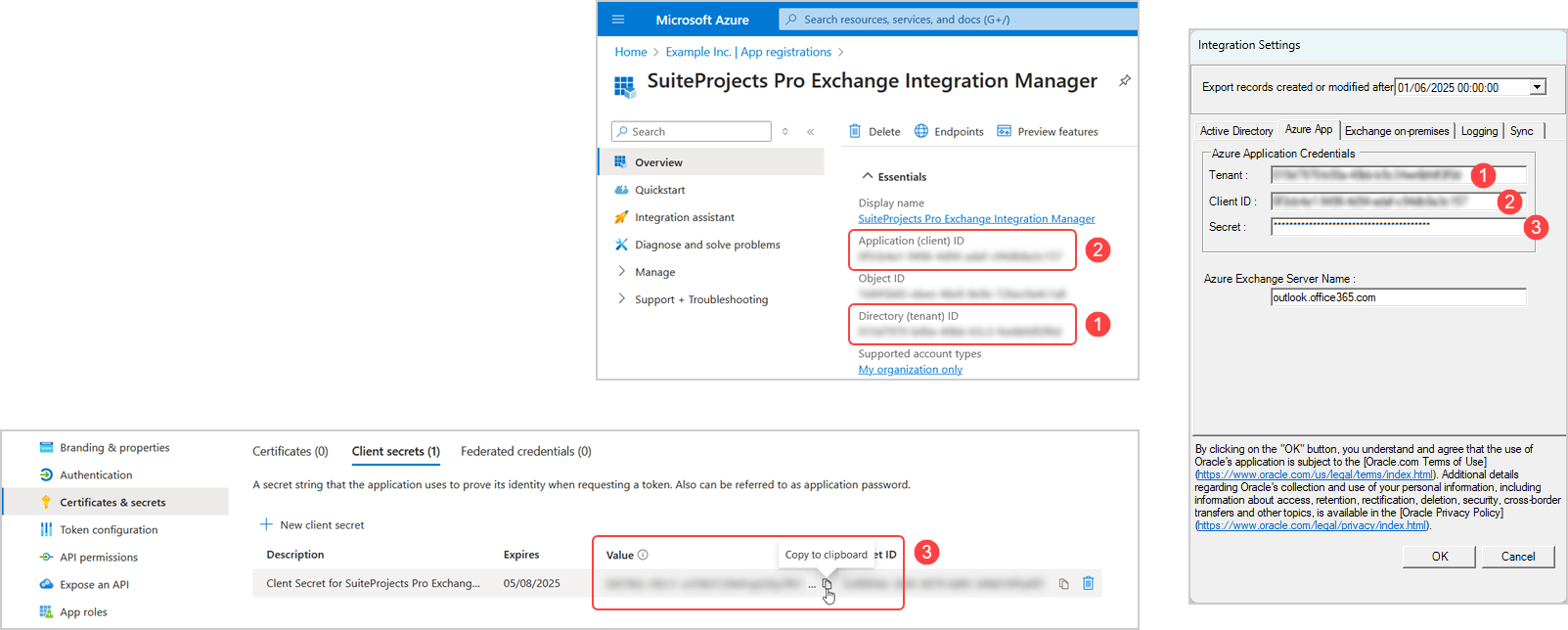Select Overview in the Azure sidebar
Screen dimensions: 1568x630
coord(711,162)
